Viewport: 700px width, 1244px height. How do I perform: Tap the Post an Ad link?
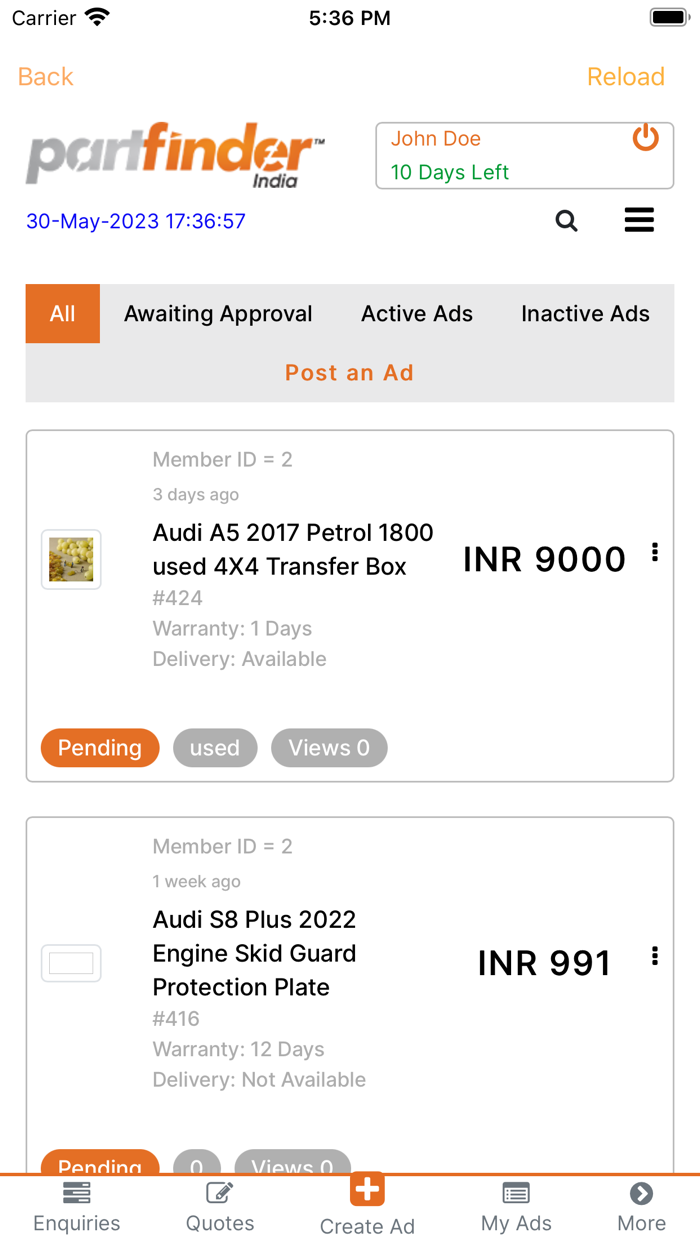349,372
